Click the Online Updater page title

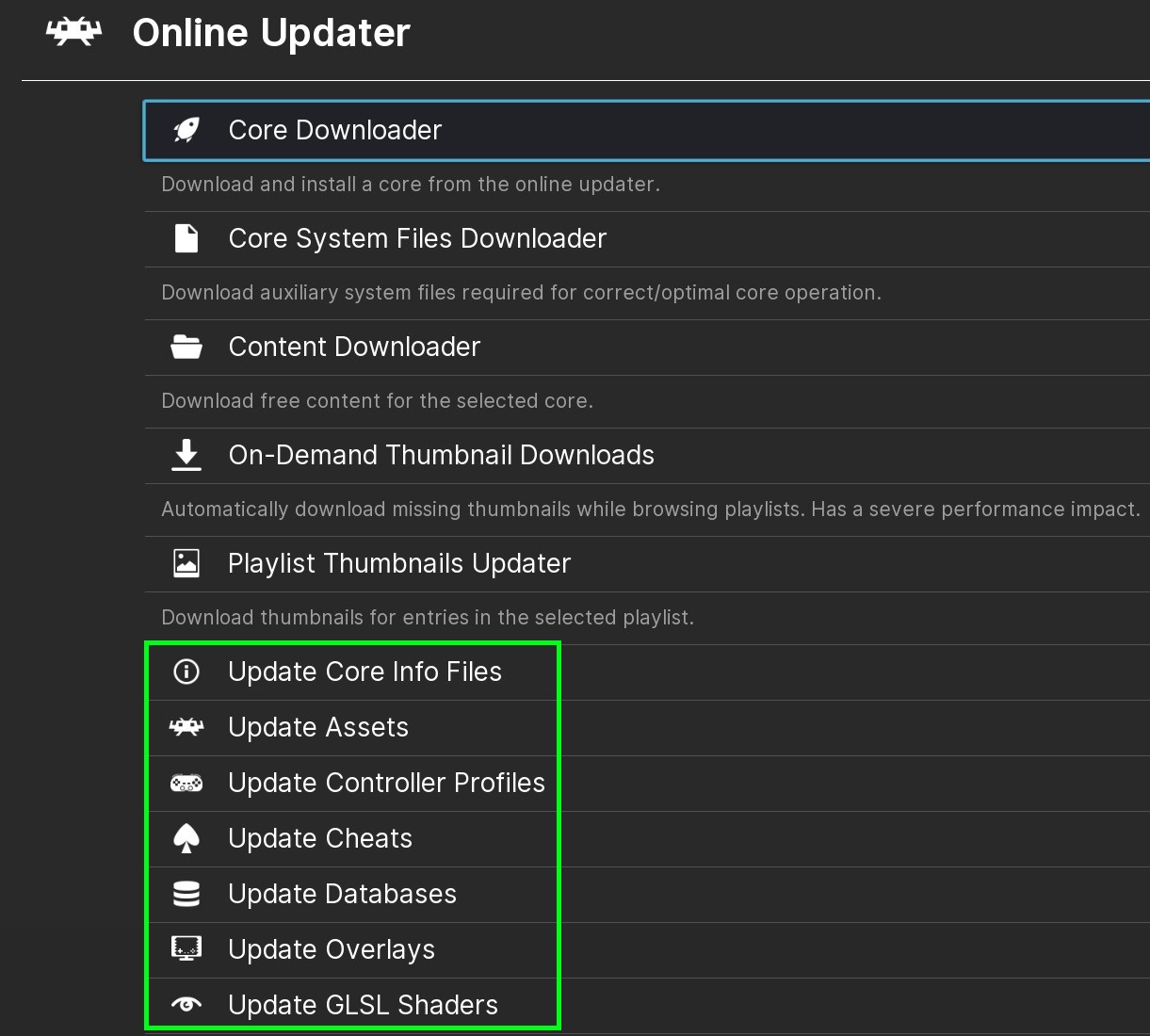click(x=271, y=34)
